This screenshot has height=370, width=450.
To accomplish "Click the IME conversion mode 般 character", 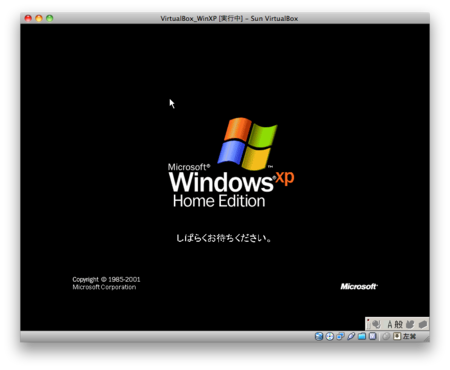I will pyautogui.click(x=398, y=324).
